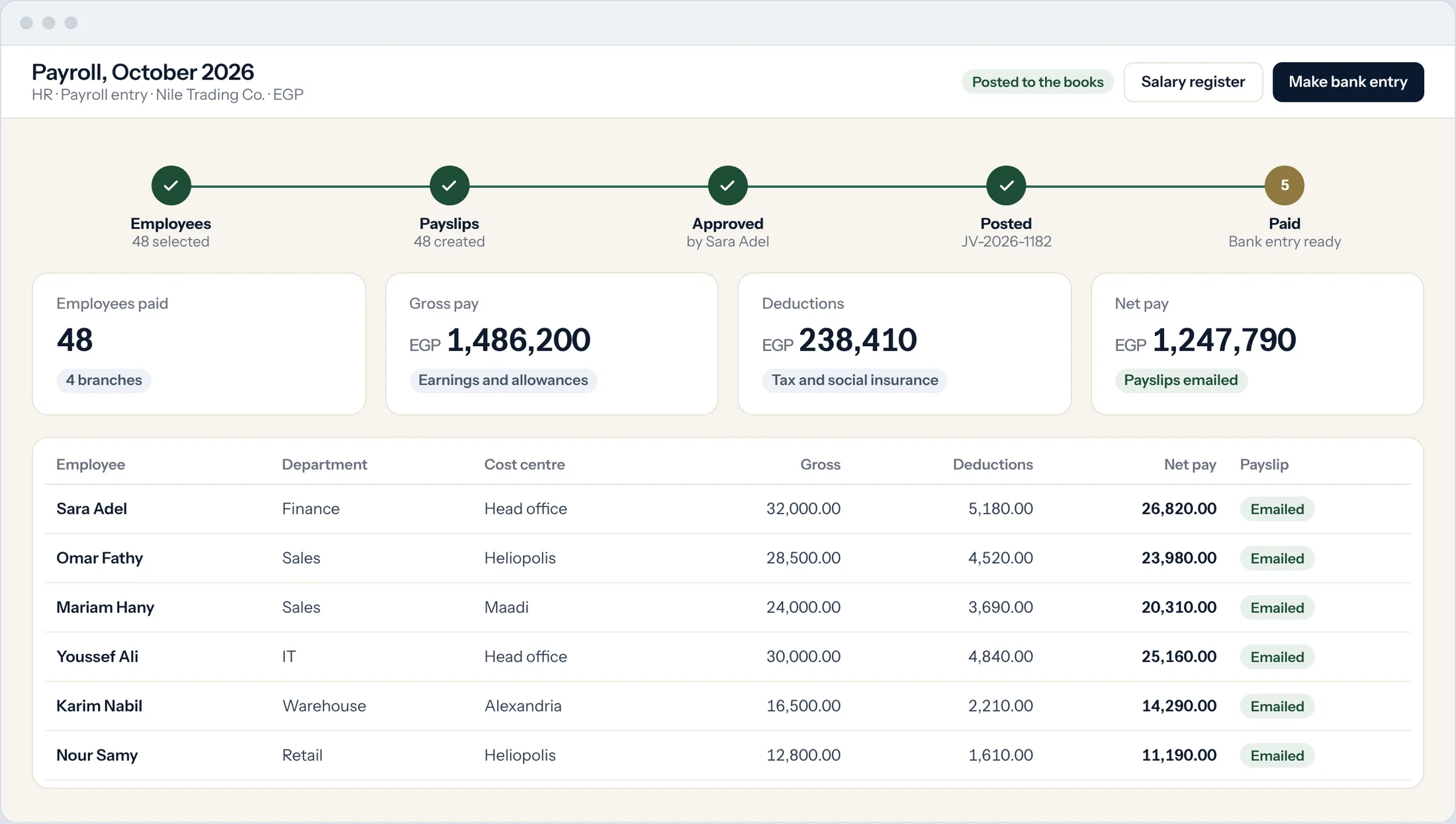Select the Paid step number 5 circle
Screen dimensions: 1456x824
(x=1284, y=185)
